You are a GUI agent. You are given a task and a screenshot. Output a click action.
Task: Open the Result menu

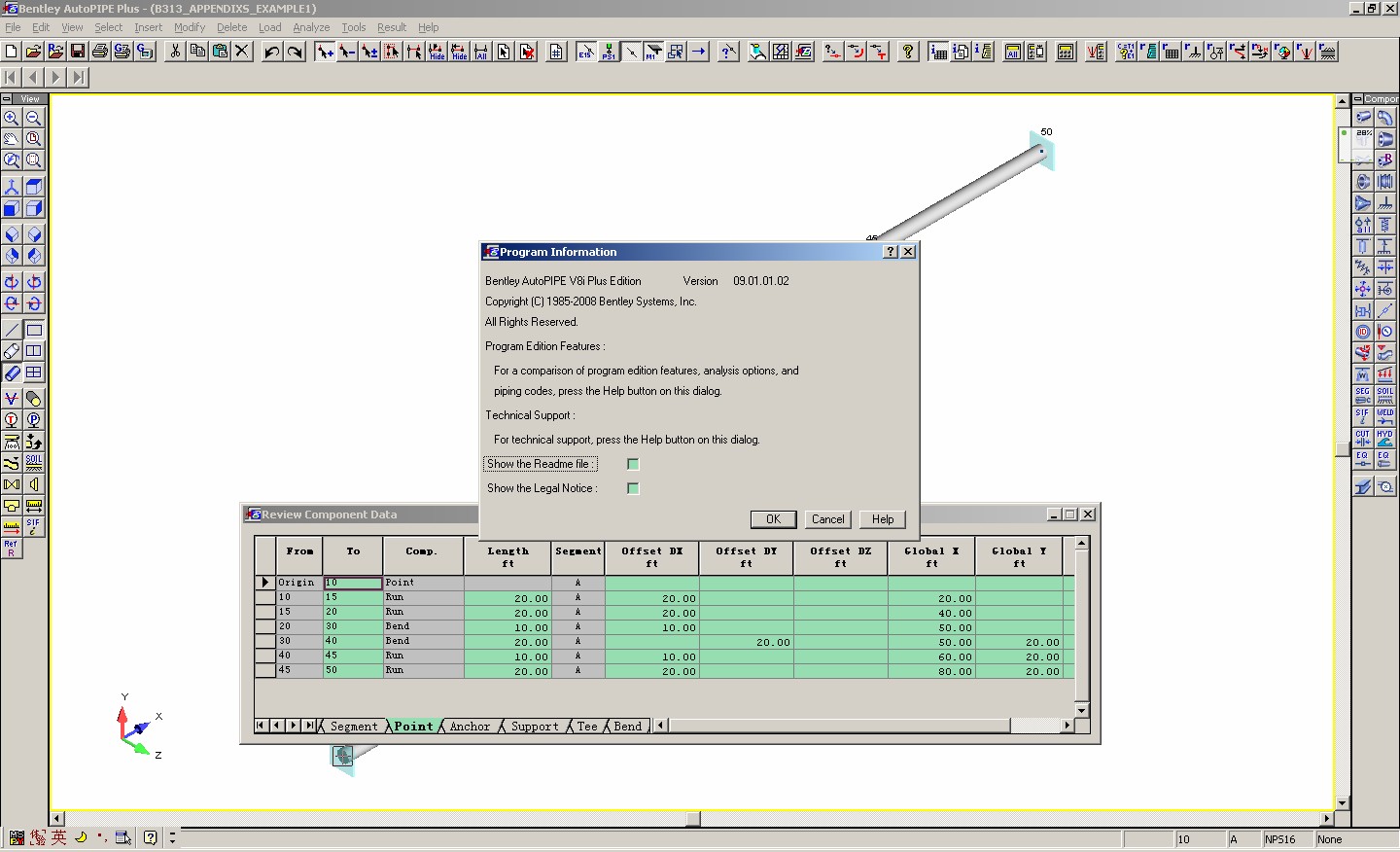tap(392, 27)
